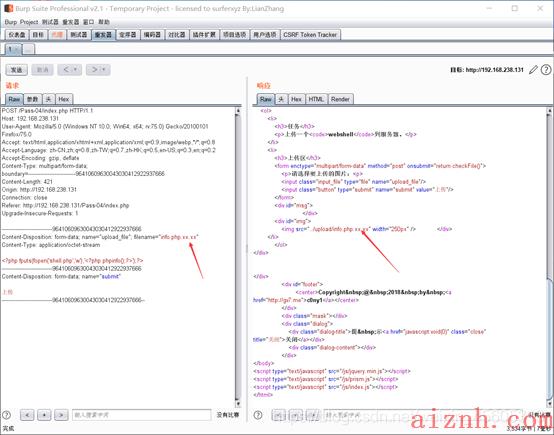Click the 发送 send button
The width and height of the screenshot is (554, 435).
pos(16,70)
